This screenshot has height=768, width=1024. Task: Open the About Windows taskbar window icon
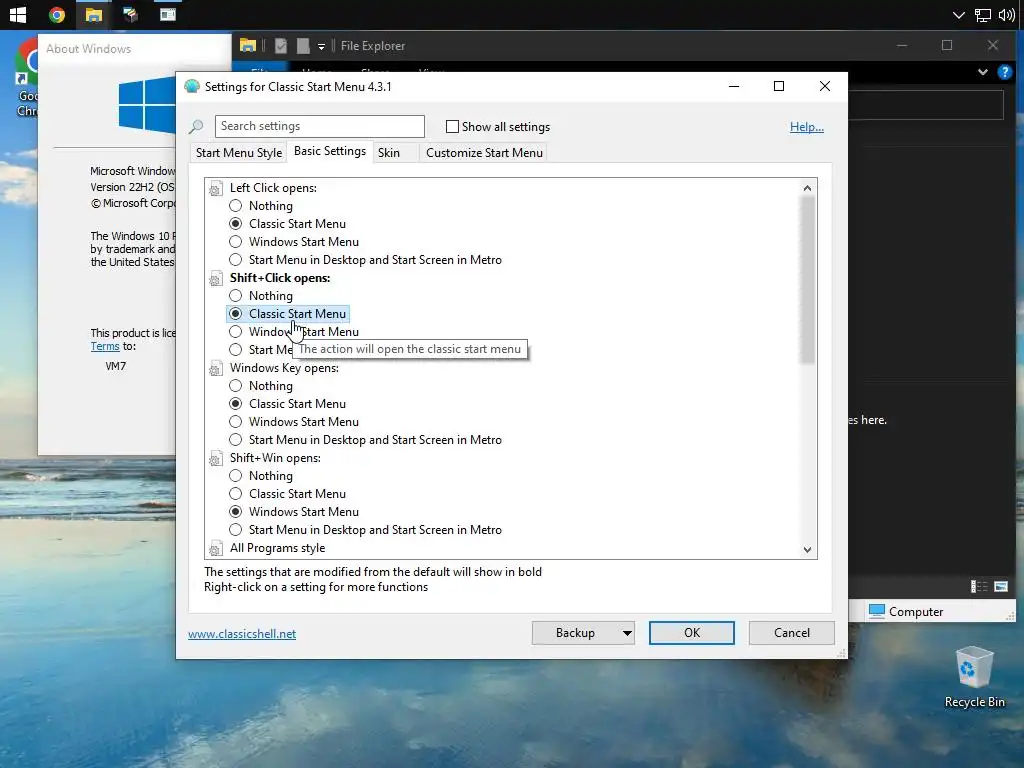click(x=168, y=14)
